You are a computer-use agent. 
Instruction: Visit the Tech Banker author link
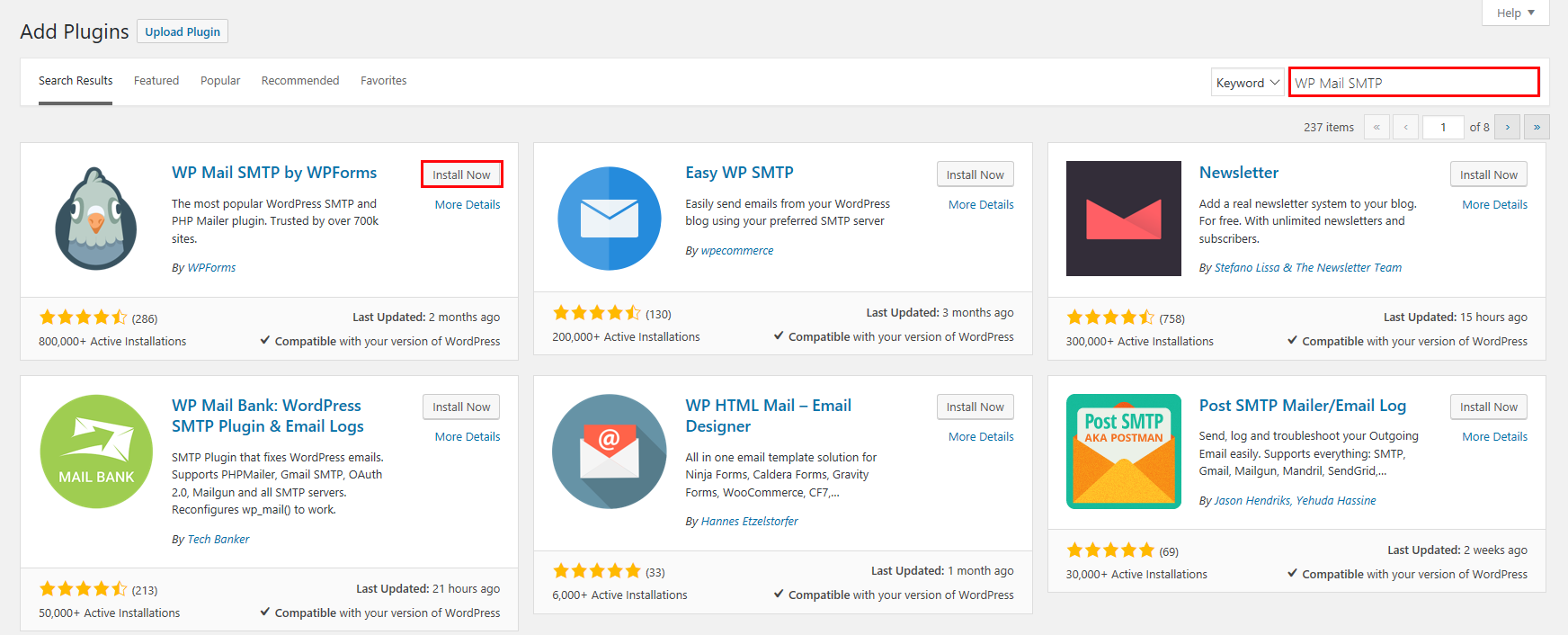pyautogui.click(x=218, y=540)
